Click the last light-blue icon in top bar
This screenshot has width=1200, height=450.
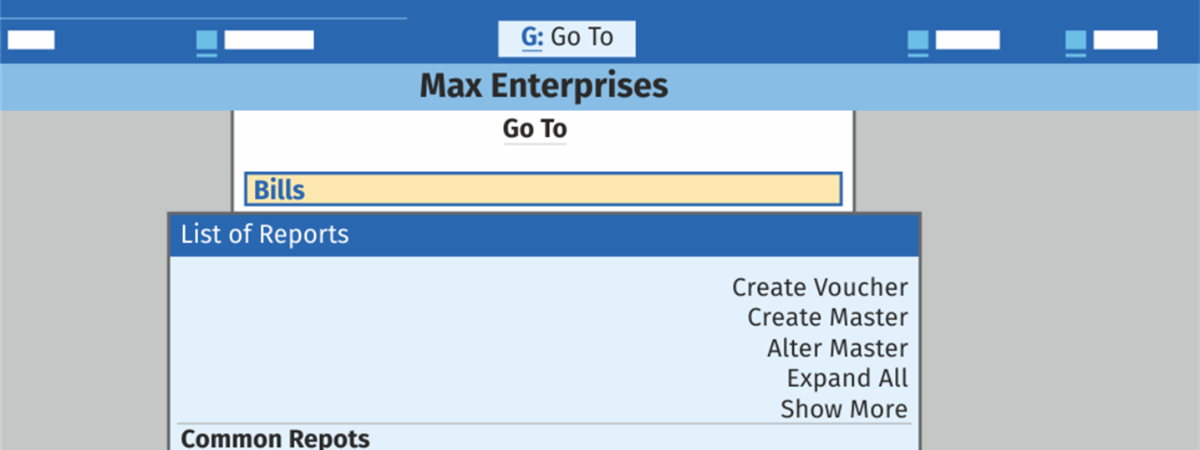pyautogui.click(x=1076, y=42)
